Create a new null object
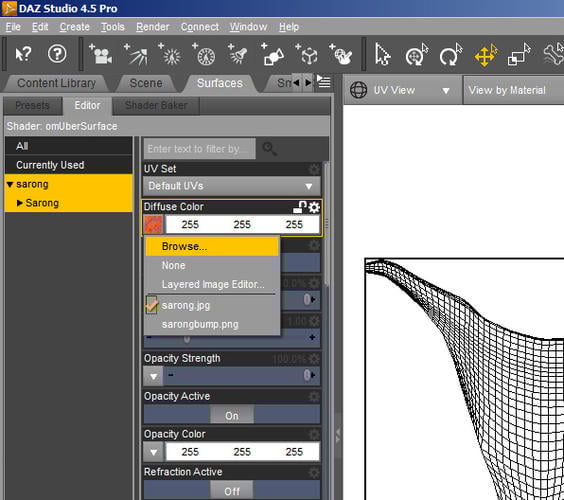This screenshot has width=564, height=500. click(x=306, y=54)
